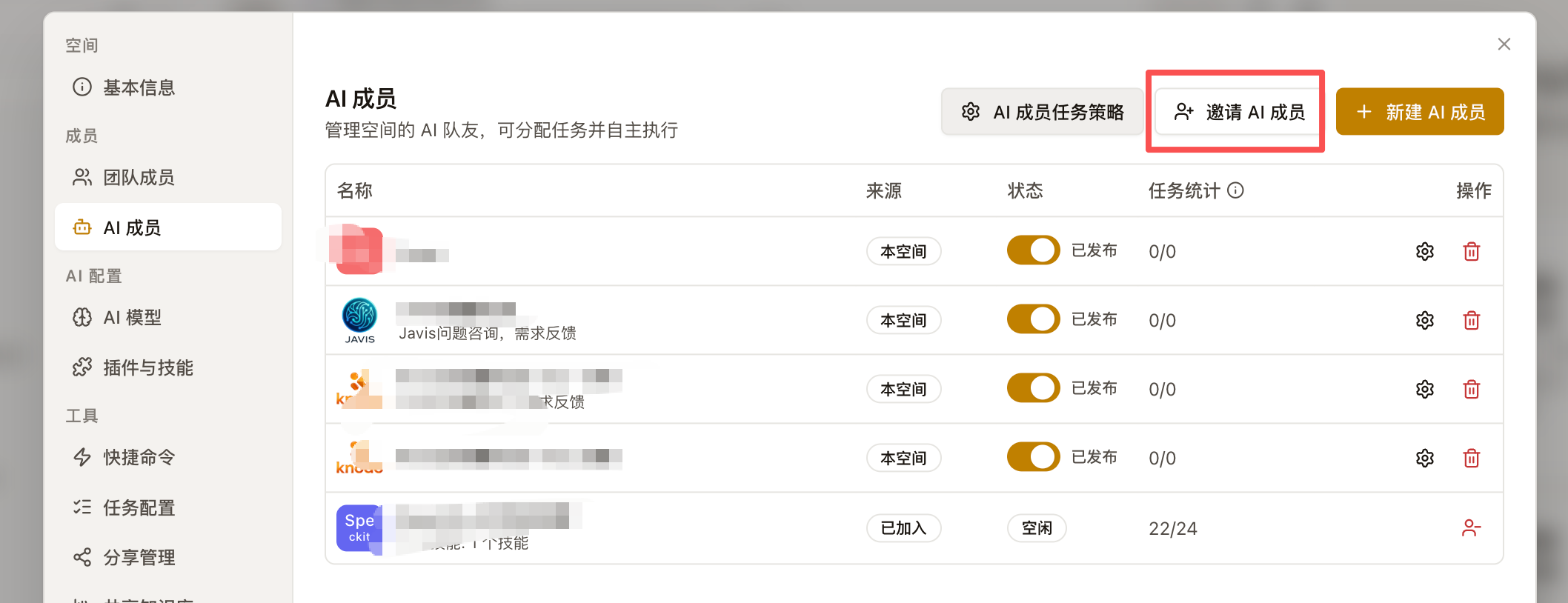
Task: Delete the third AI member with trash icon
Action: 1471,389
